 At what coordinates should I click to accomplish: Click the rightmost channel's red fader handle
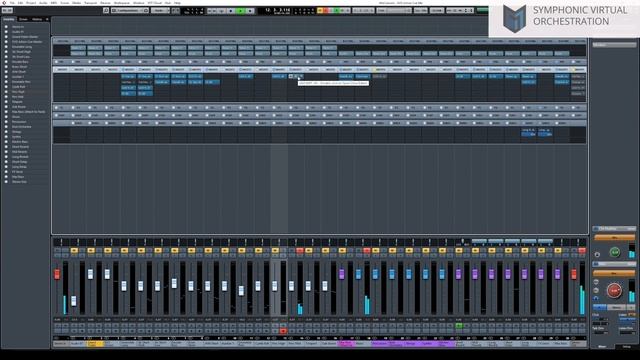[x=574, y=274]
